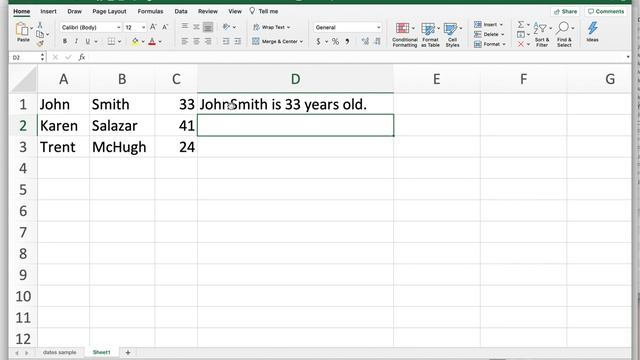This screenshot has width=640, height=360.
Task: Apply middle vertical alignment
Action: point(196,27)
